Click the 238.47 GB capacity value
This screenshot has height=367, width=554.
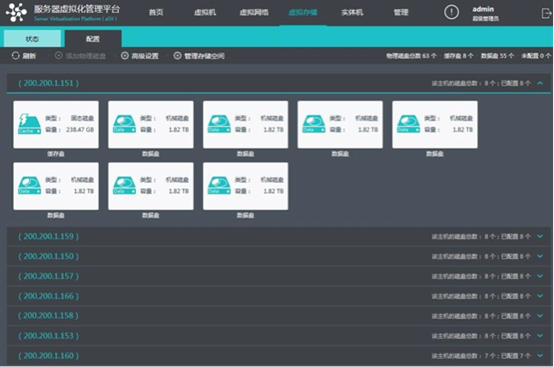(x=80, y=130)
